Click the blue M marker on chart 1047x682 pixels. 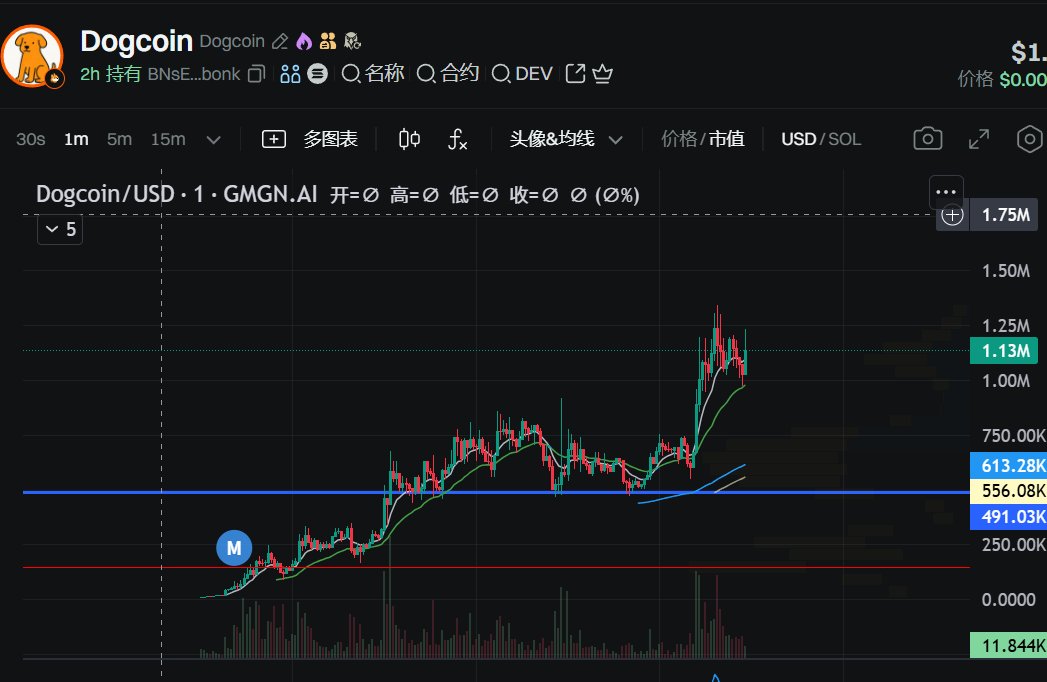pyautogui.click(x=234, y=548)
